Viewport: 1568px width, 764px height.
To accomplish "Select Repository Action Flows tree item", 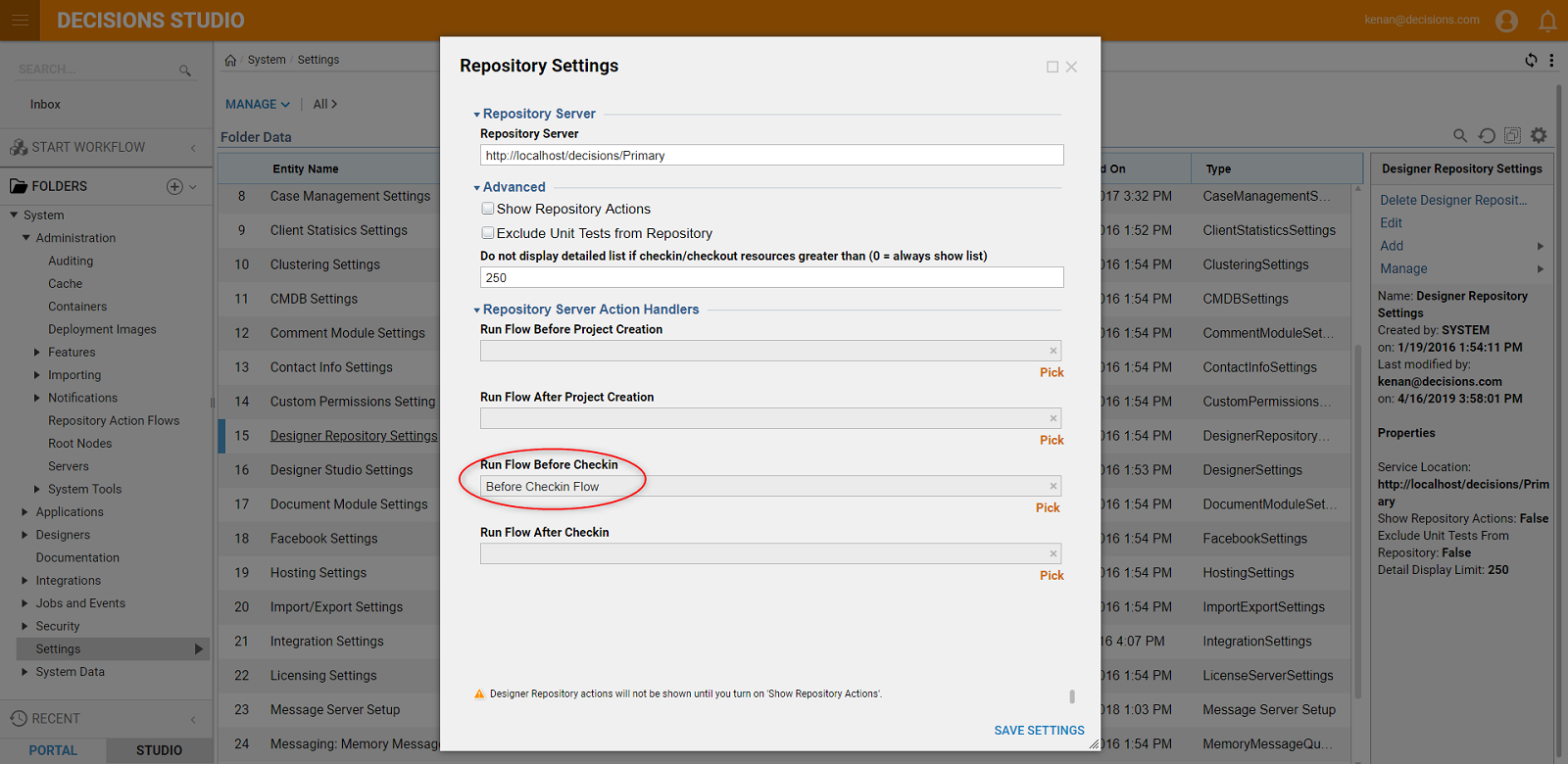I will 114,420.
